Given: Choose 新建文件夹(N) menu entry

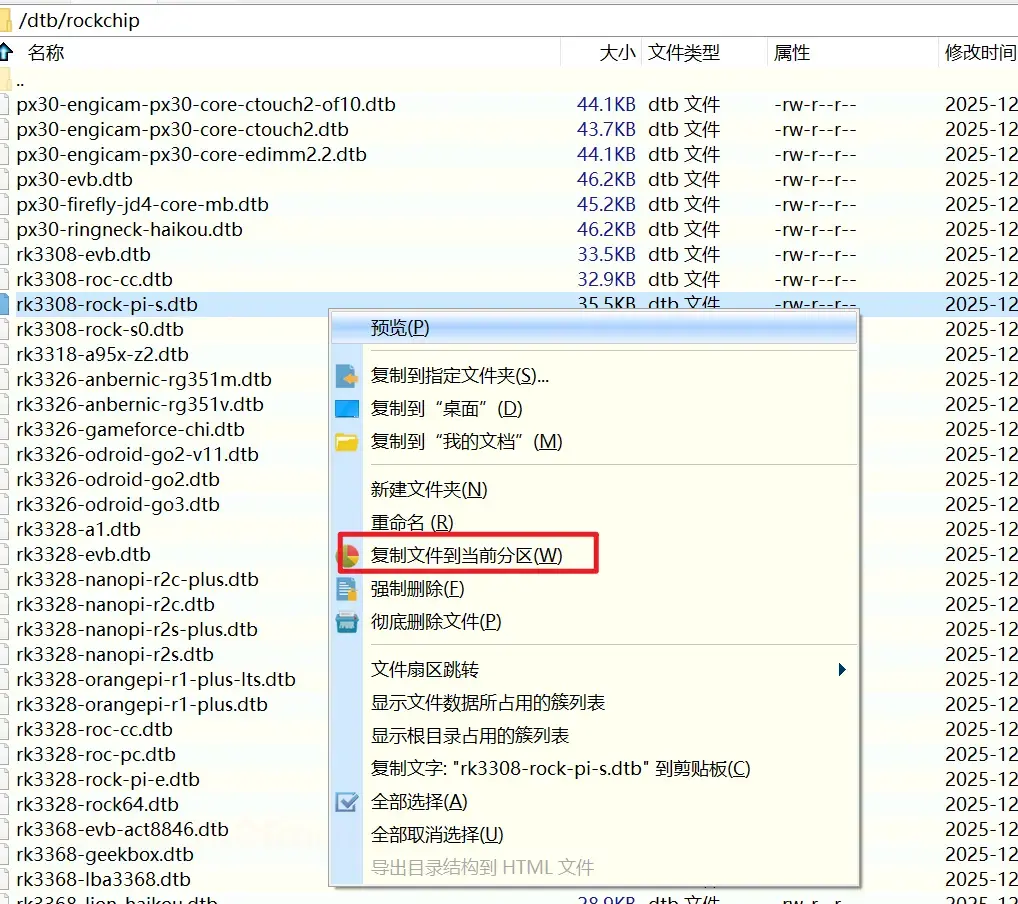Looking at the screenshot, I should tap(429, 490).
